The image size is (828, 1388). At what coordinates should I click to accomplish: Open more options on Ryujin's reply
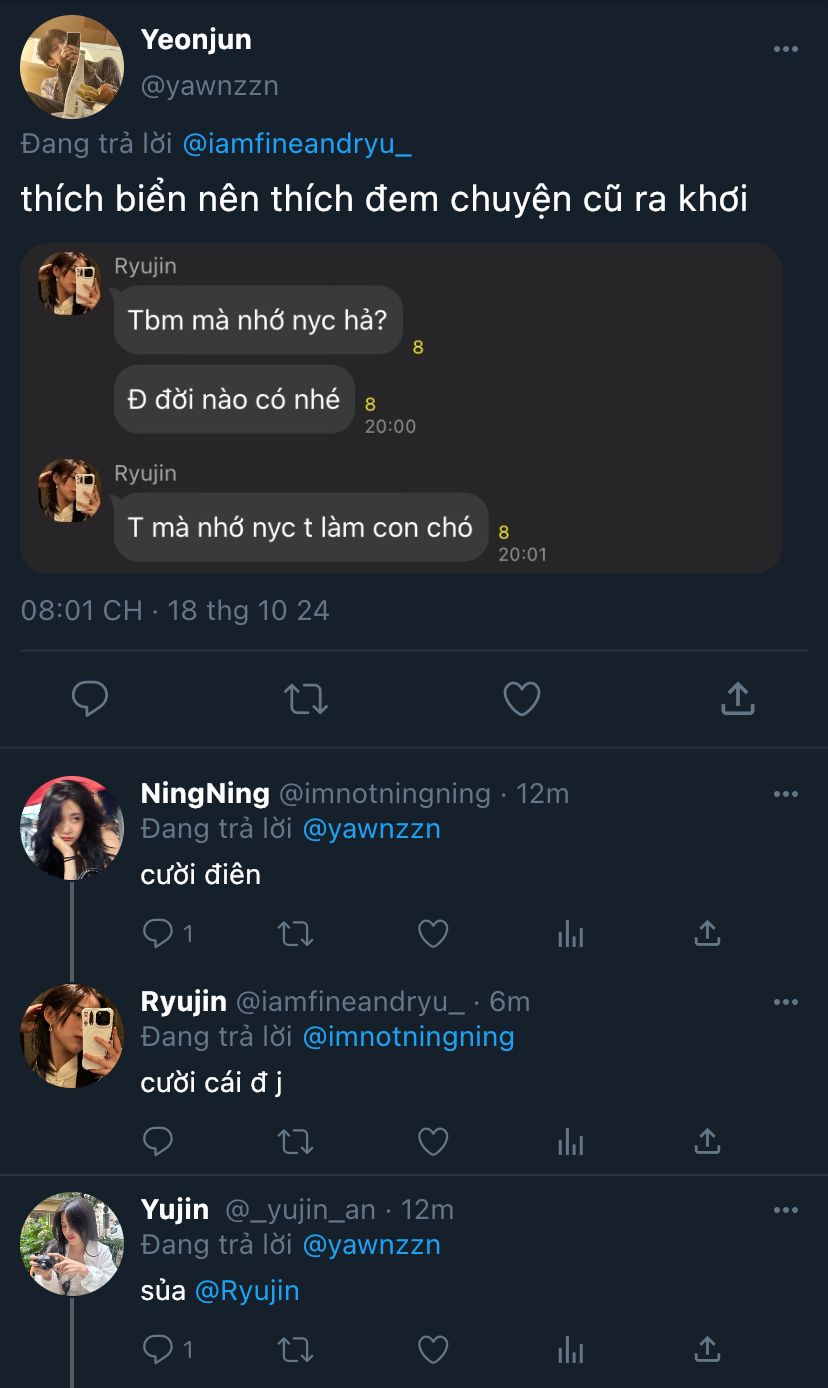point(786,1002)
